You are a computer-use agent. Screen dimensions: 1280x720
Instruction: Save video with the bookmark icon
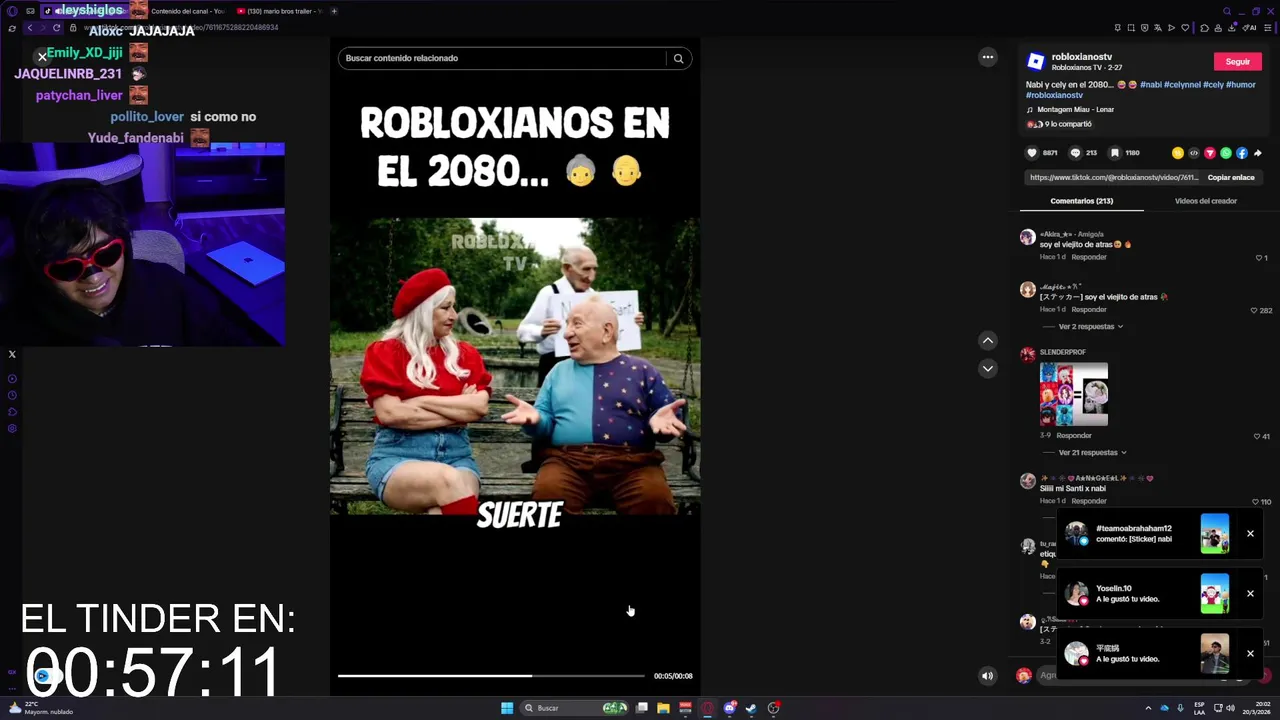(x=1115, y=153)
